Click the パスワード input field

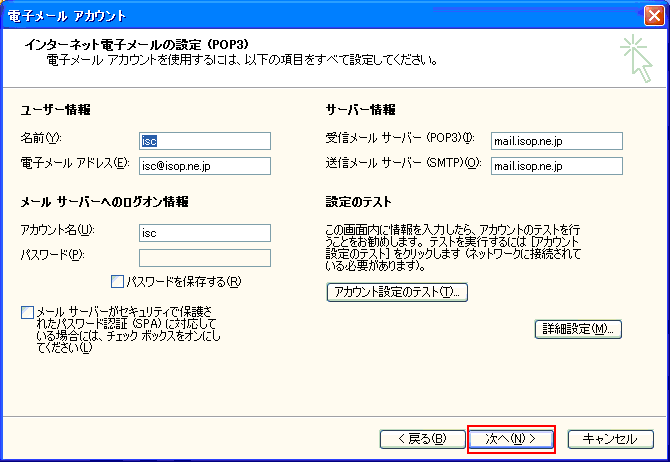(x=205, y=258)
